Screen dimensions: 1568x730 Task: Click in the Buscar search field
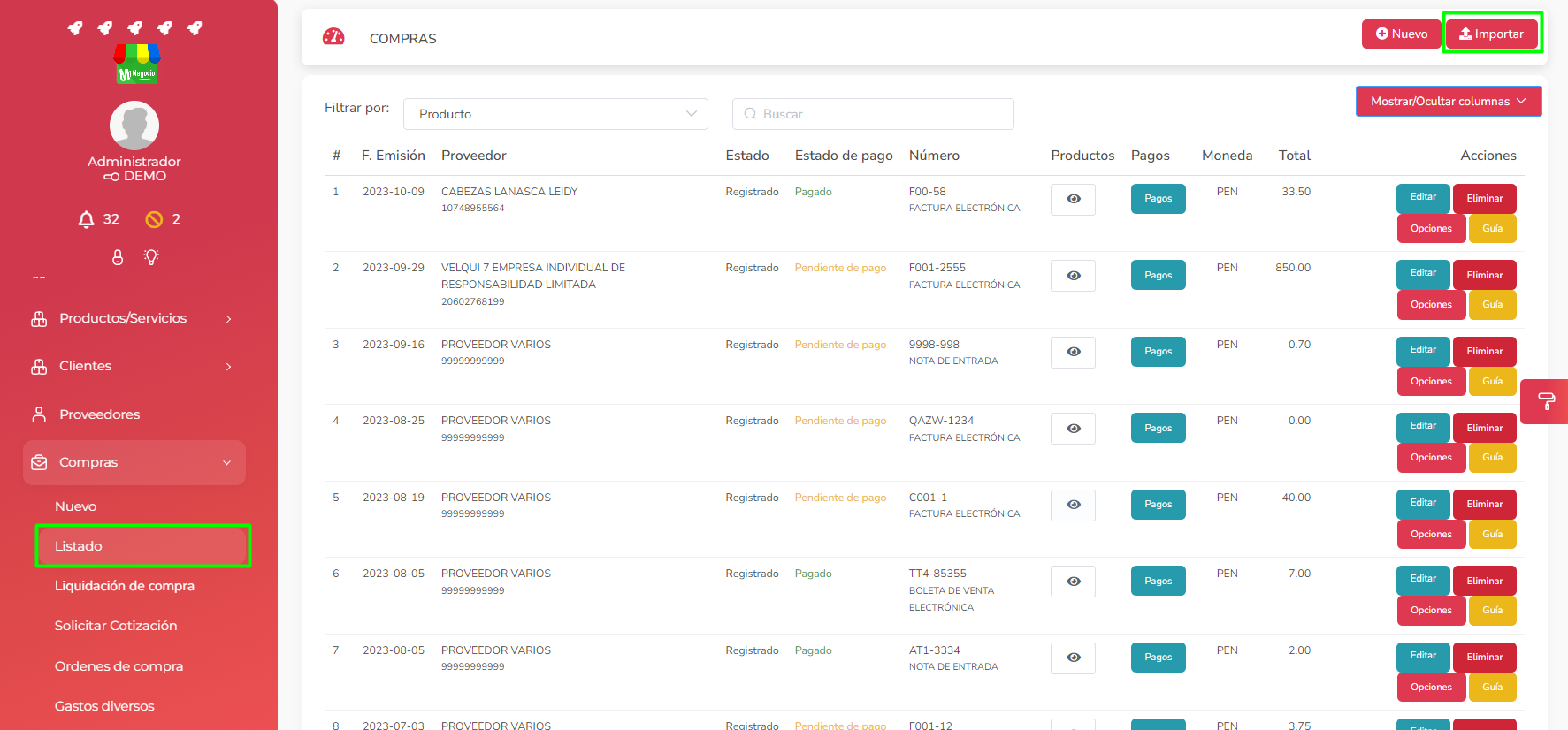[x=873, y=114]
